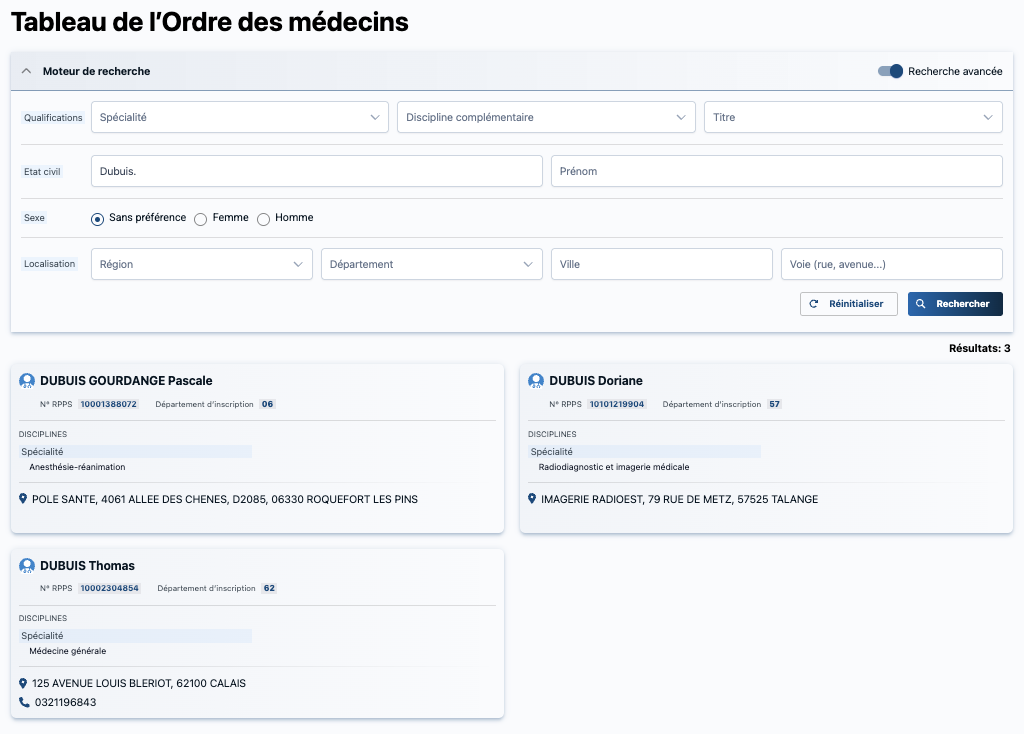Click location pin for Talange address

[x=532, y=499]
